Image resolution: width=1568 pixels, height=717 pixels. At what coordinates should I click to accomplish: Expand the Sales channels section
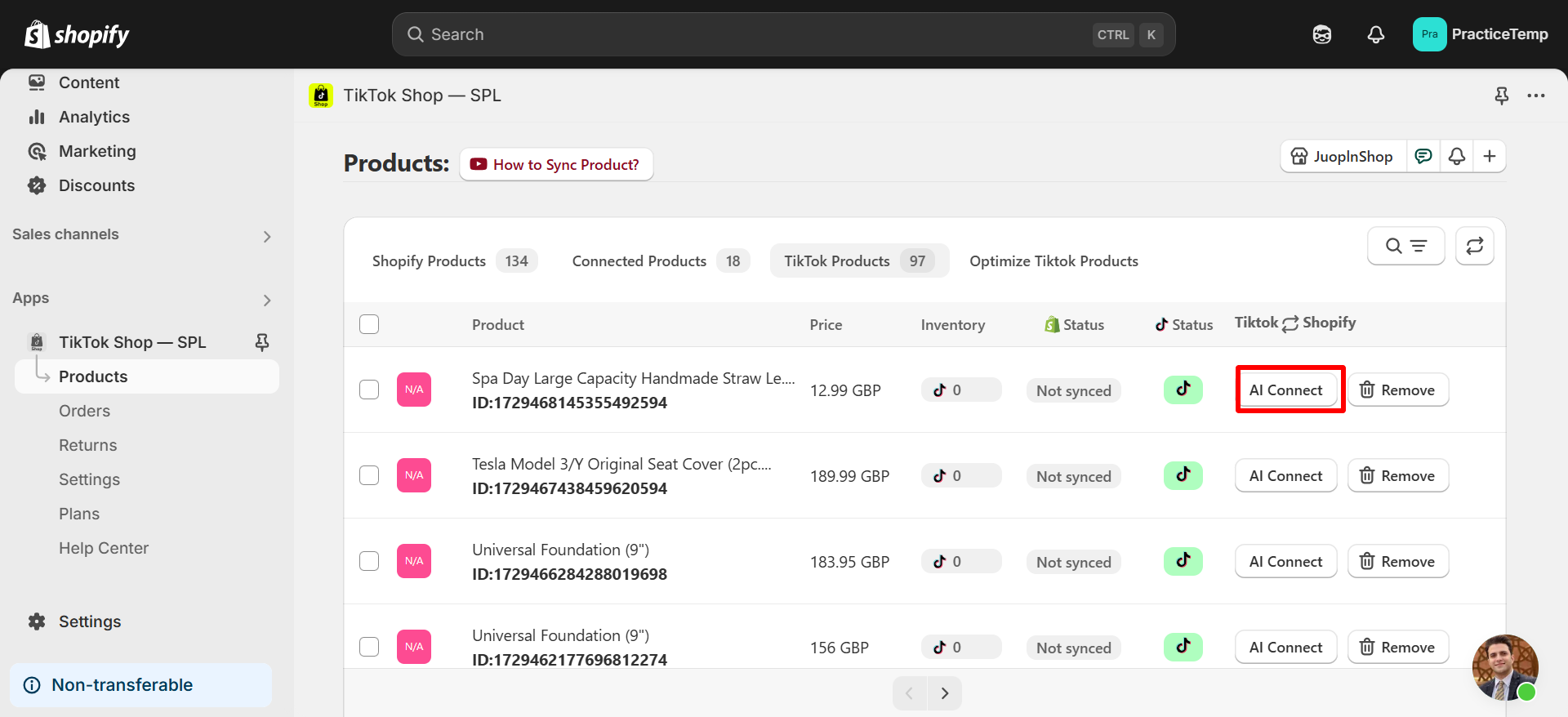(267, 237)
